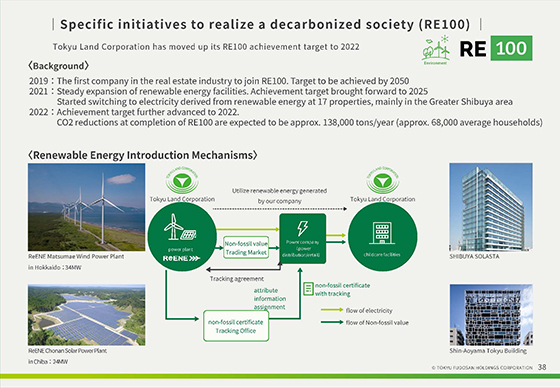Viewport: 560px width, 388px height.
Task: Click the 'in Chiba : 24MW' caption
Action: 48,362
